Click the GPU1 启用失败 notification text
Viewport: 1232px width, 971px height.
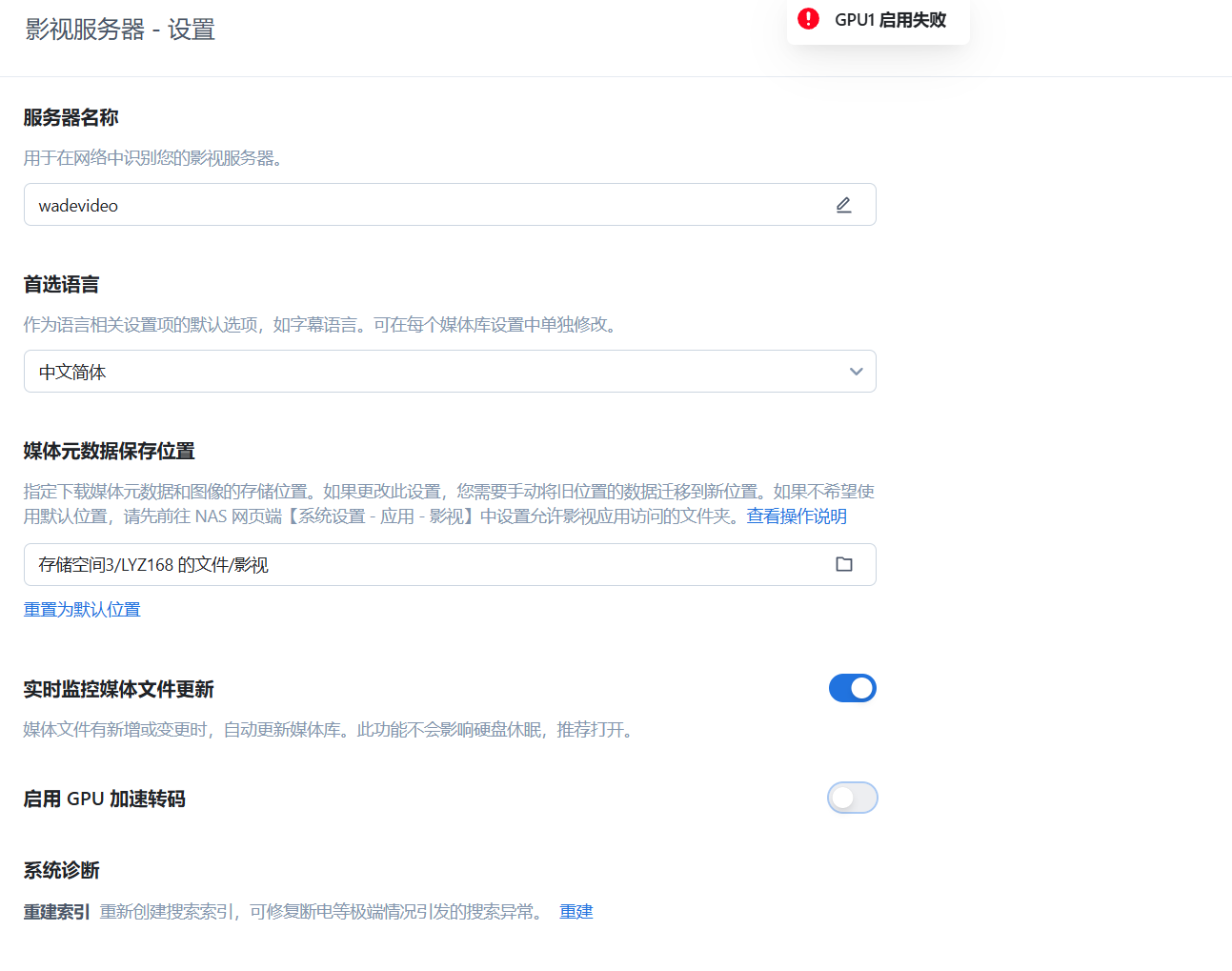click(x=891, y=20)
